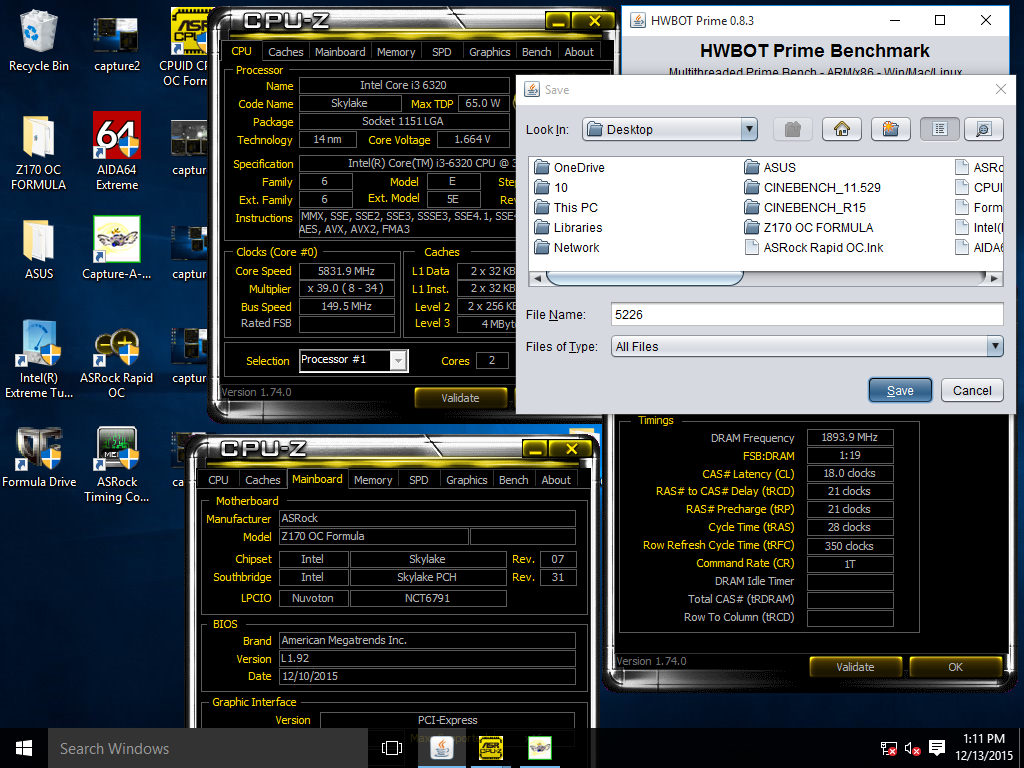Click the Home folder icon in Save dialog

[841, 129]
